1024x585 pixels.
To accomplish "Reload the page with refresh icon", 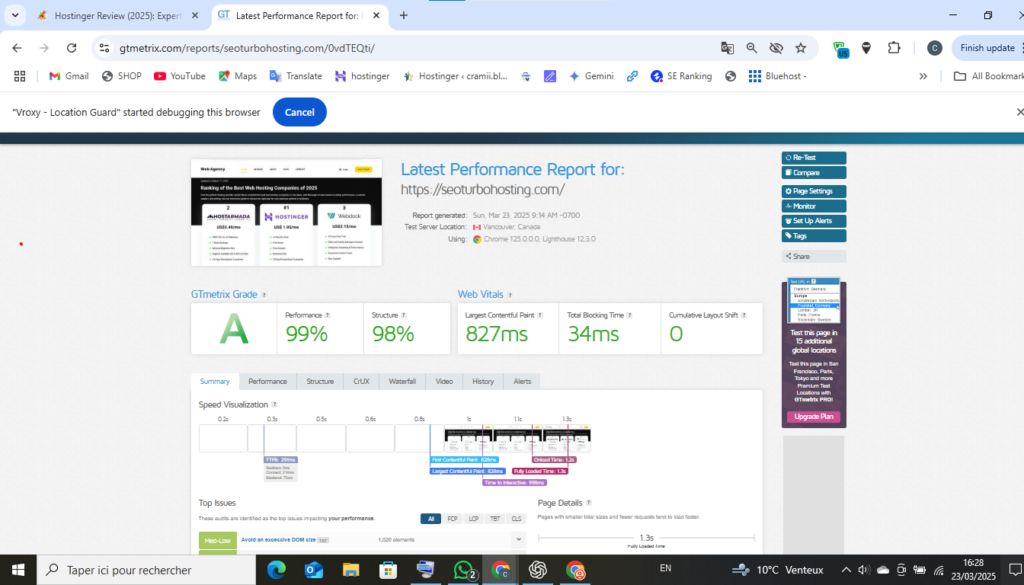I will pyautogui.click(x=72, y=48).
